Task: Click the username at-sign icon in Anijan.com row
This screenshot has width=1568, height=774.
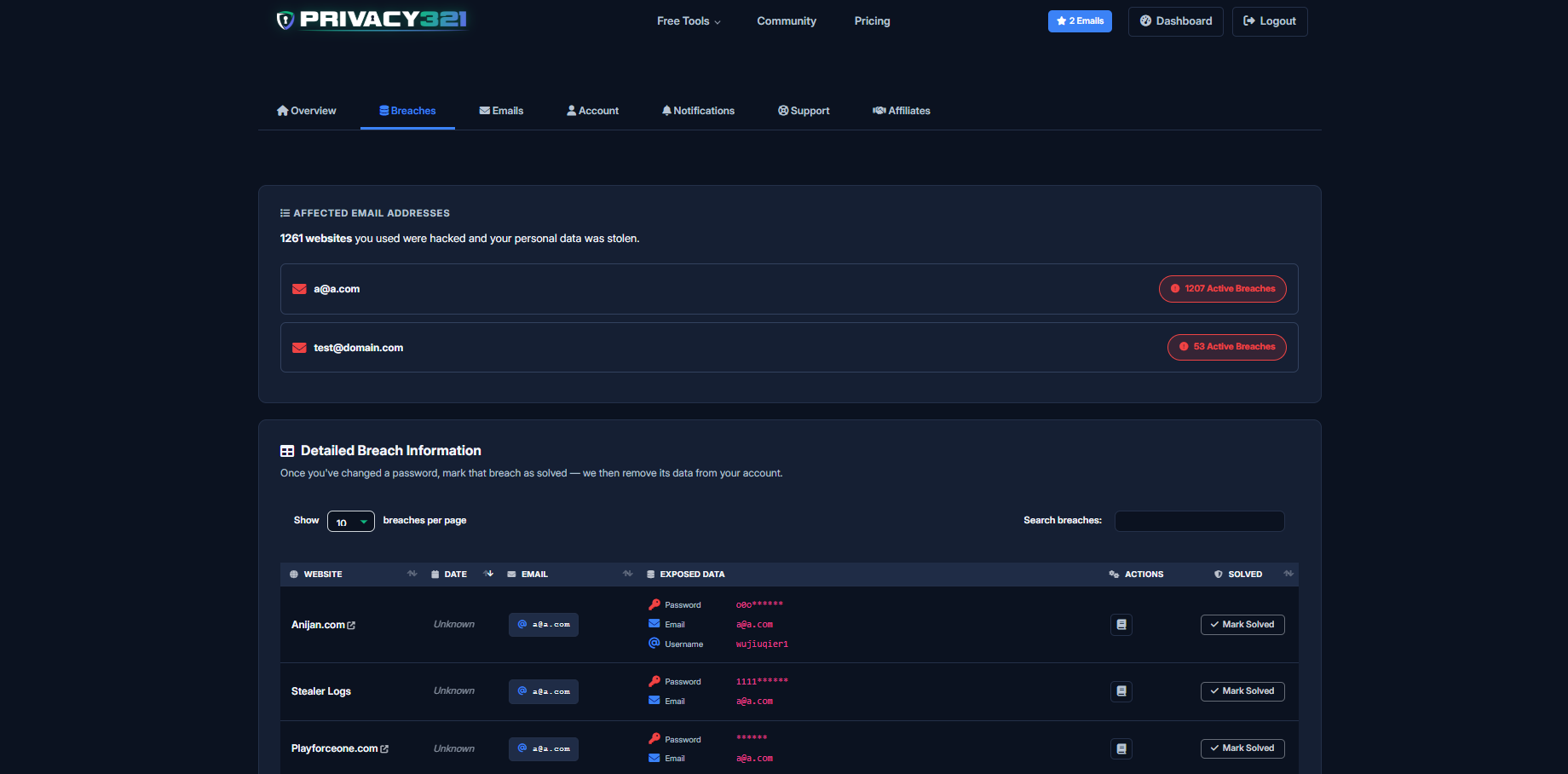Action: 654,644
